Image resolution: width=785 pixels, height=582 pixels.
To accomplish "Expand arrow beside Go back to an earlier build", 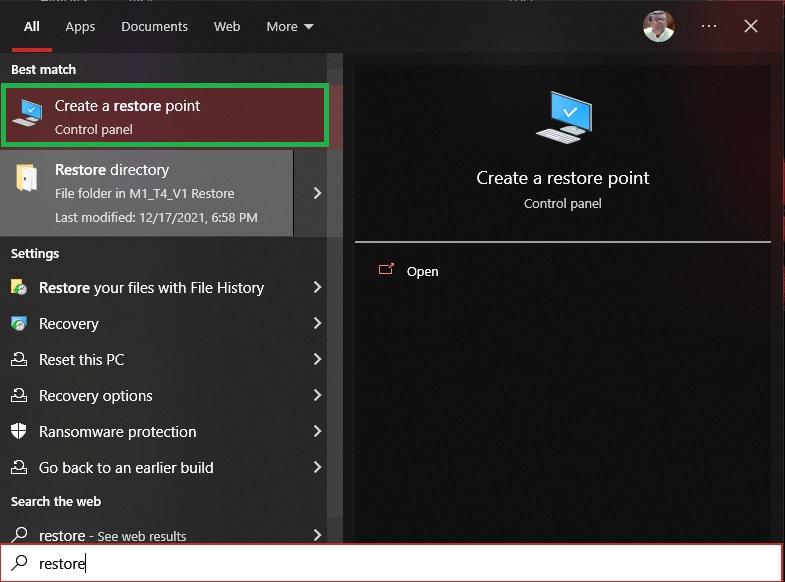I will [317, 467].
